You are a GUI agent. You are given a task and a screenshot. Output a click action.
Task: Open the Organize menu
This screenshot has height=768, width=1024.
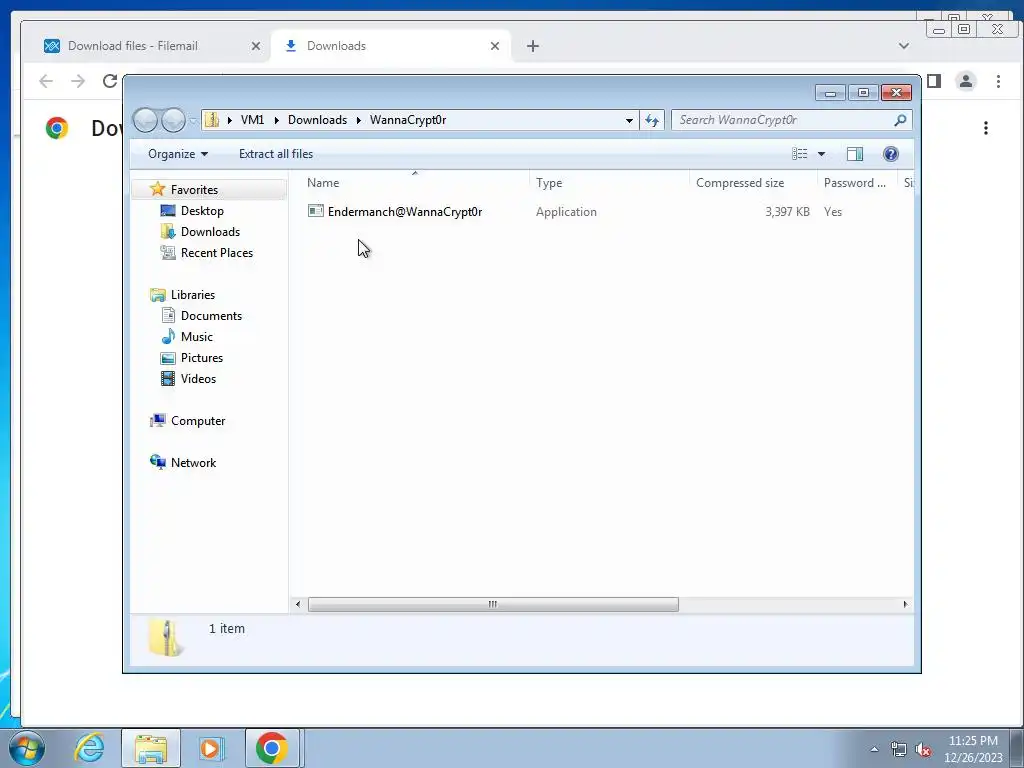click(178, 154)
